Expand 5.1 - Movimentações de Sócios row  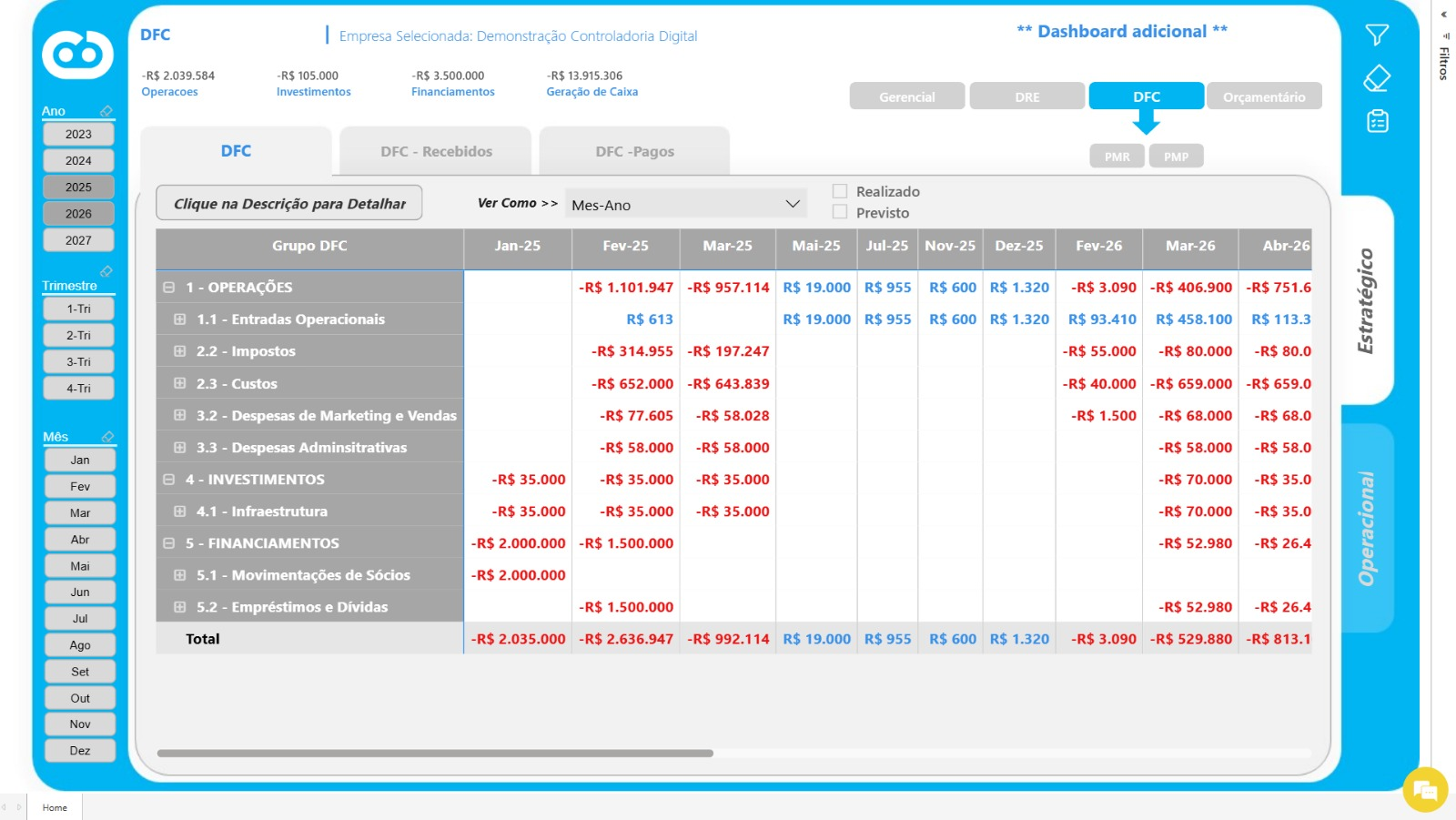point(180,574)
